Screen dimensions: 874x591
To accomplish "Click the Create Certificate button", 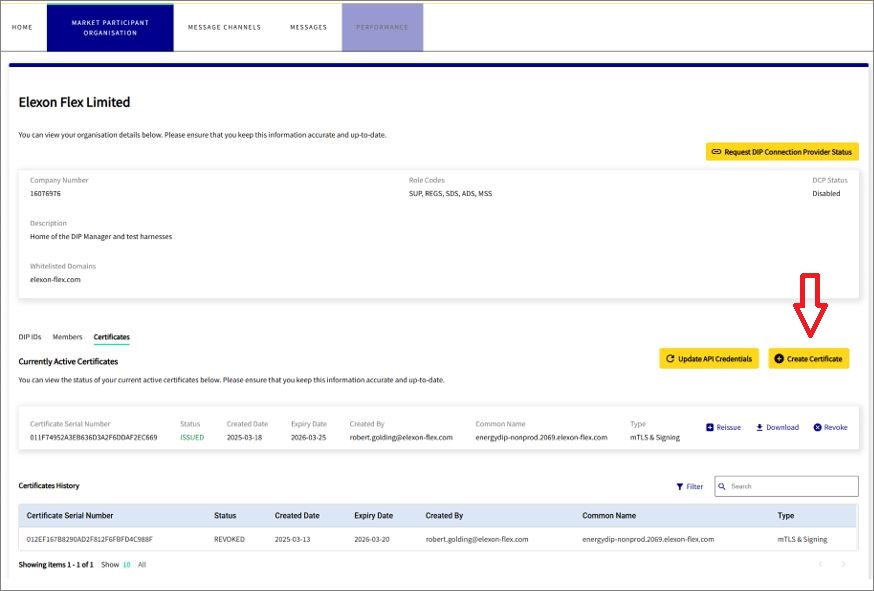I will (809, 358).
